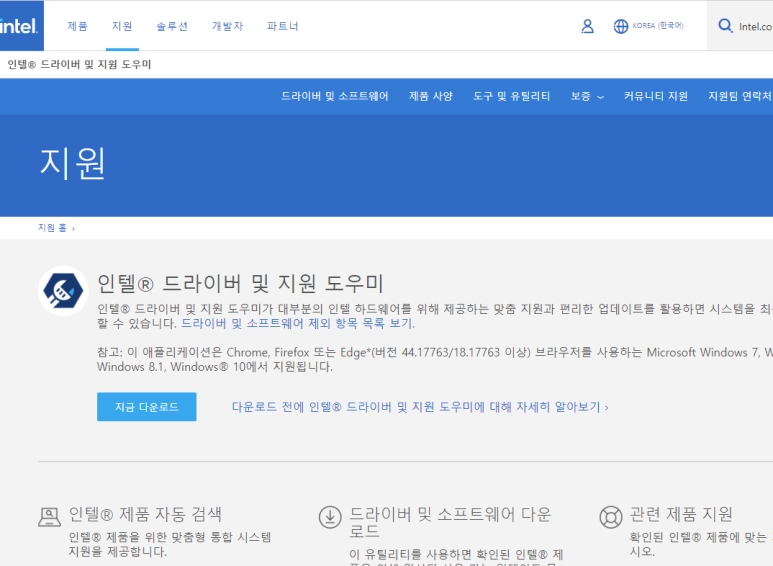Click 인텔® 제품 자동 검색 heading
773x566 pixels.
tap(145, 514)
